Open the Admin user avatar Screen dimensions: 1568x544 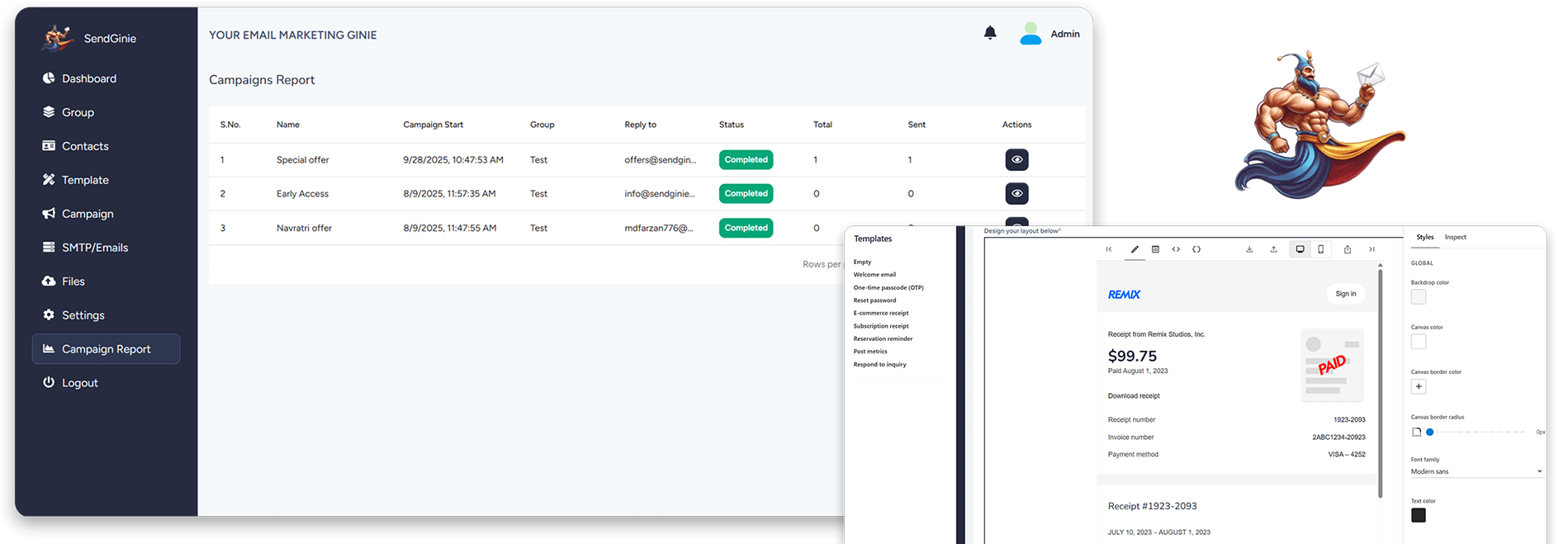(x=1030, y=34)
